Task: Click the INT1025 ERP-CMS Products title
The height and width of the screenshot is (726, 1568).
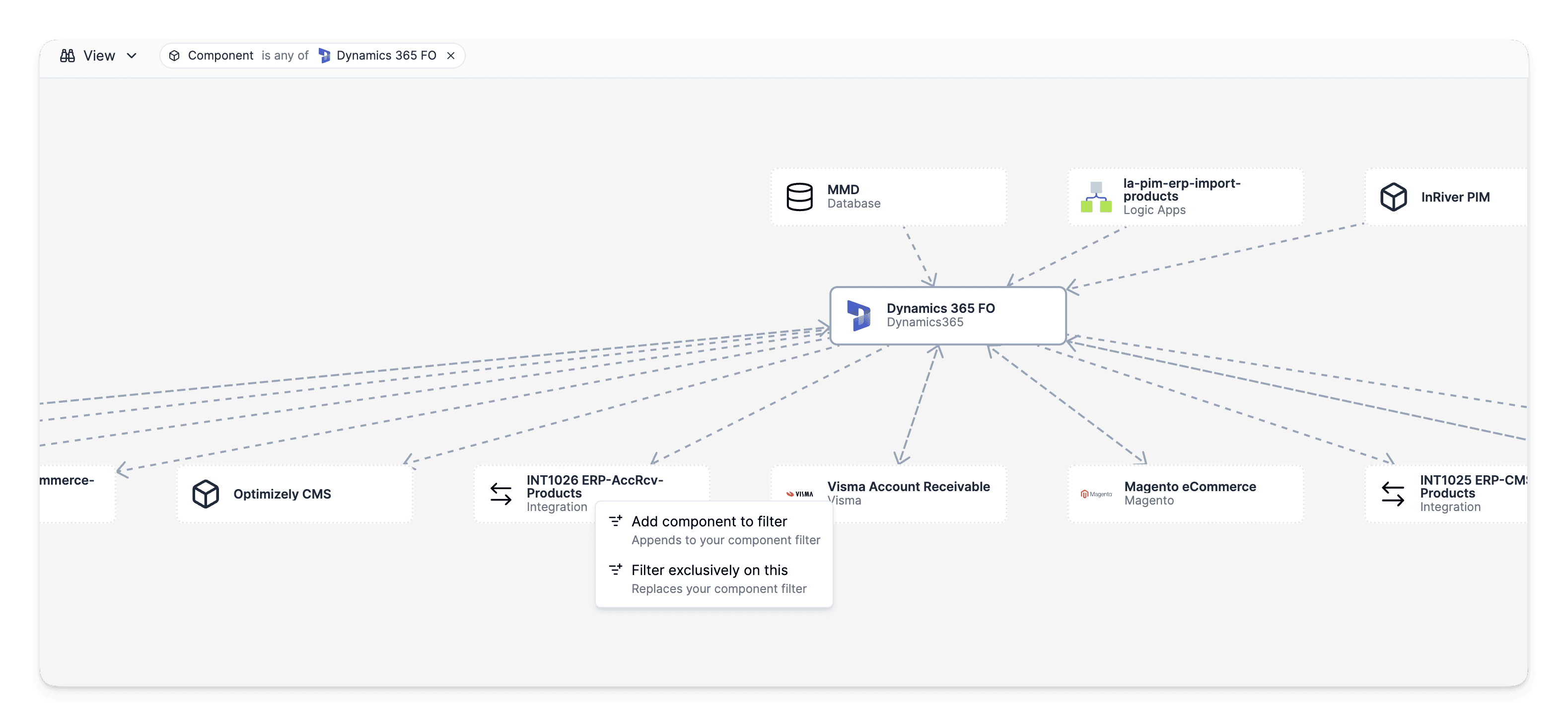Action: point(1473,486)
